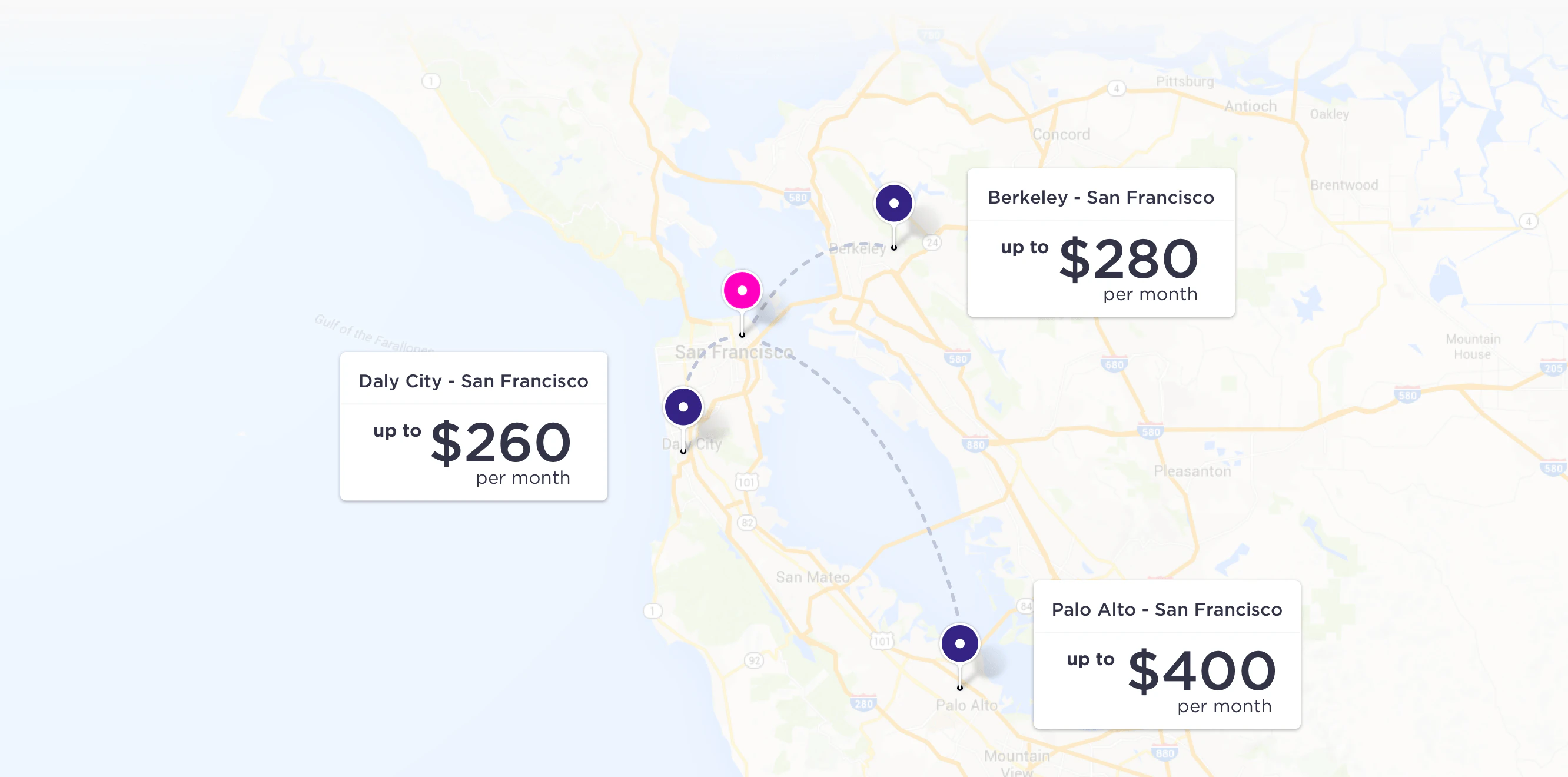This screenshot has width=1568, height=777.
Task: Click the Route 92 highway shield
Action: [x=753, y=660]
